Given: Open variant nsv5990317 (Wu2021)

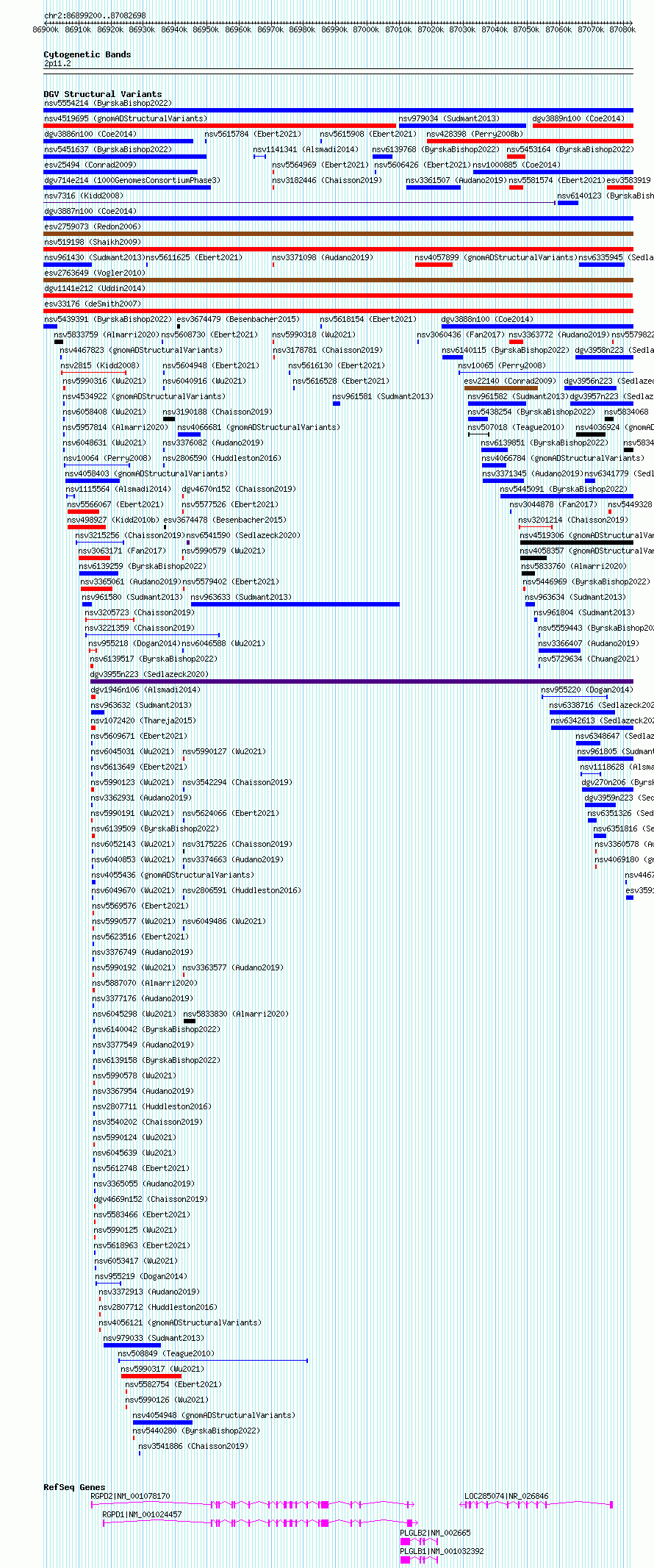Looking at the screenshot, I should click(151, 1376).
